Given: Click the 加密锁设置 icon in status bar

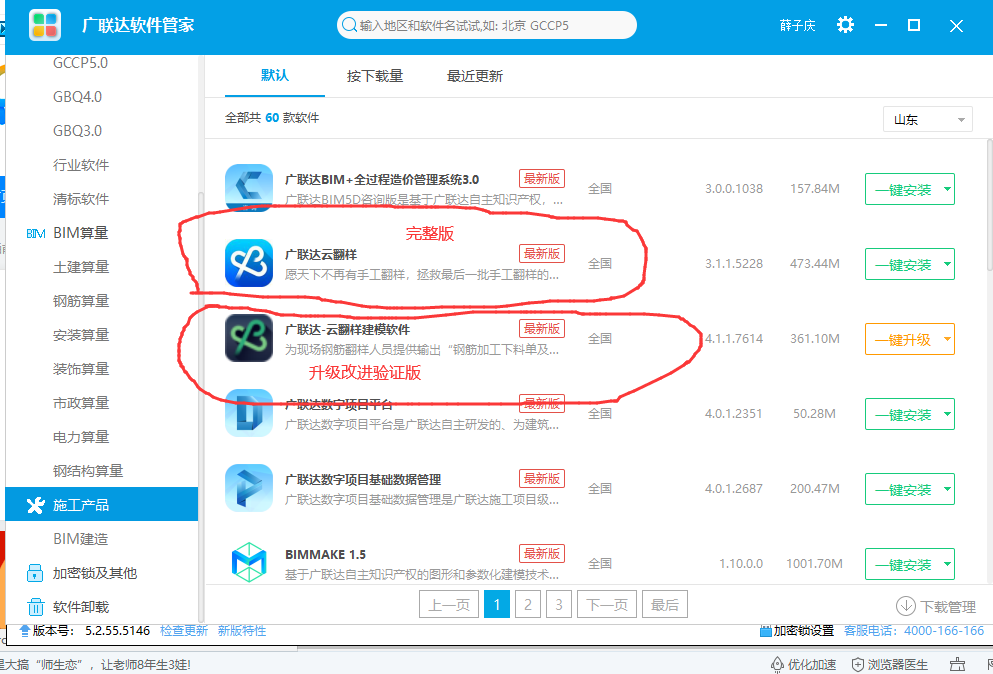Looking at the screenshot, I should click(765, 631).
